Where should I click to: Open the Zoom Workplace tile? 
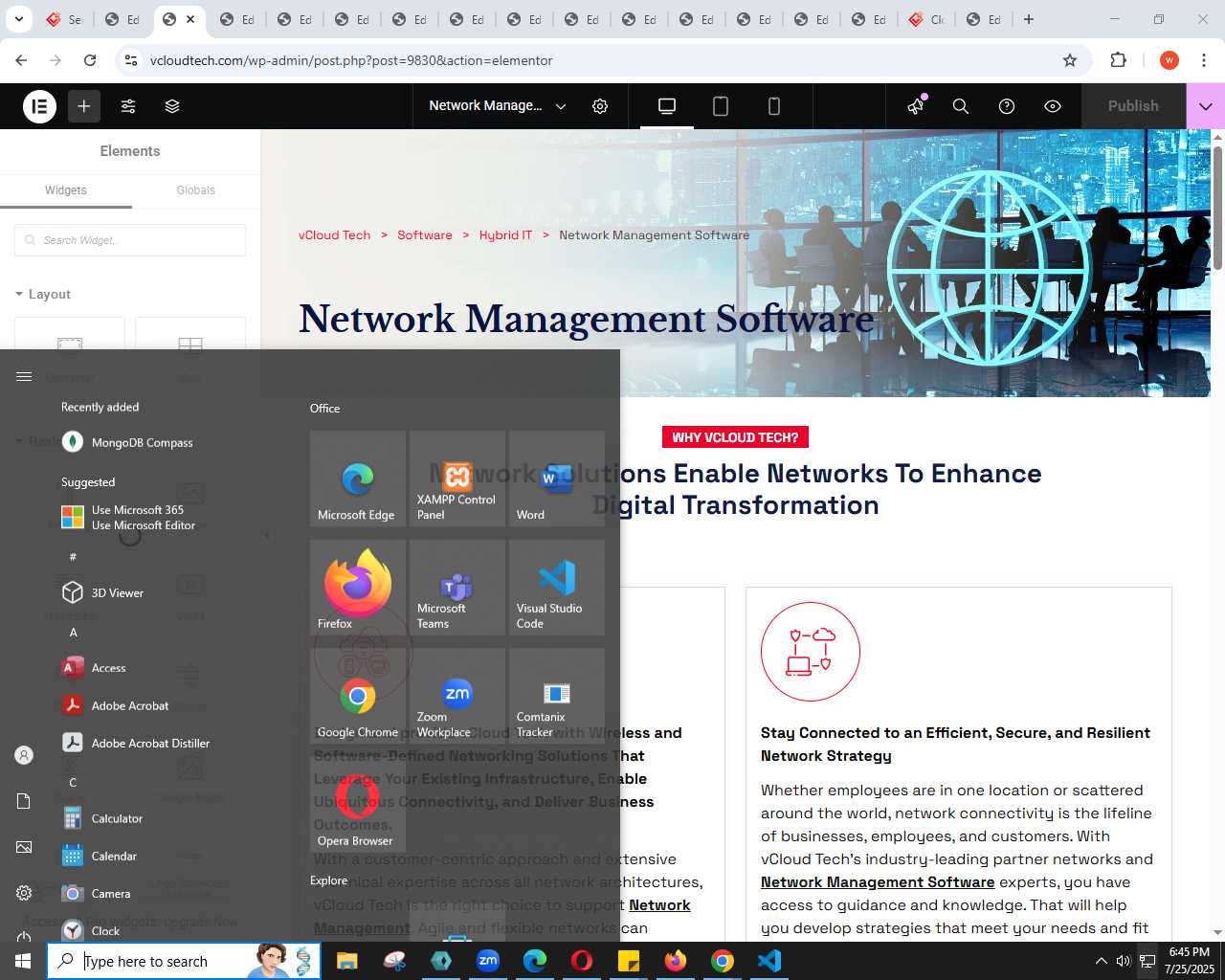457,696
